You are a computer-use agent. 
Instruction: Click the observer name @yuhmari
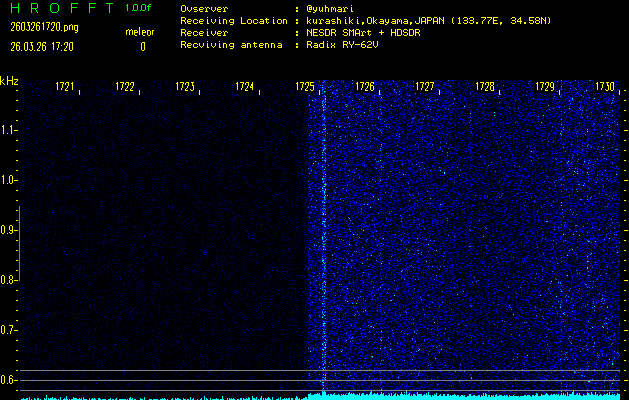click(330, 9)
